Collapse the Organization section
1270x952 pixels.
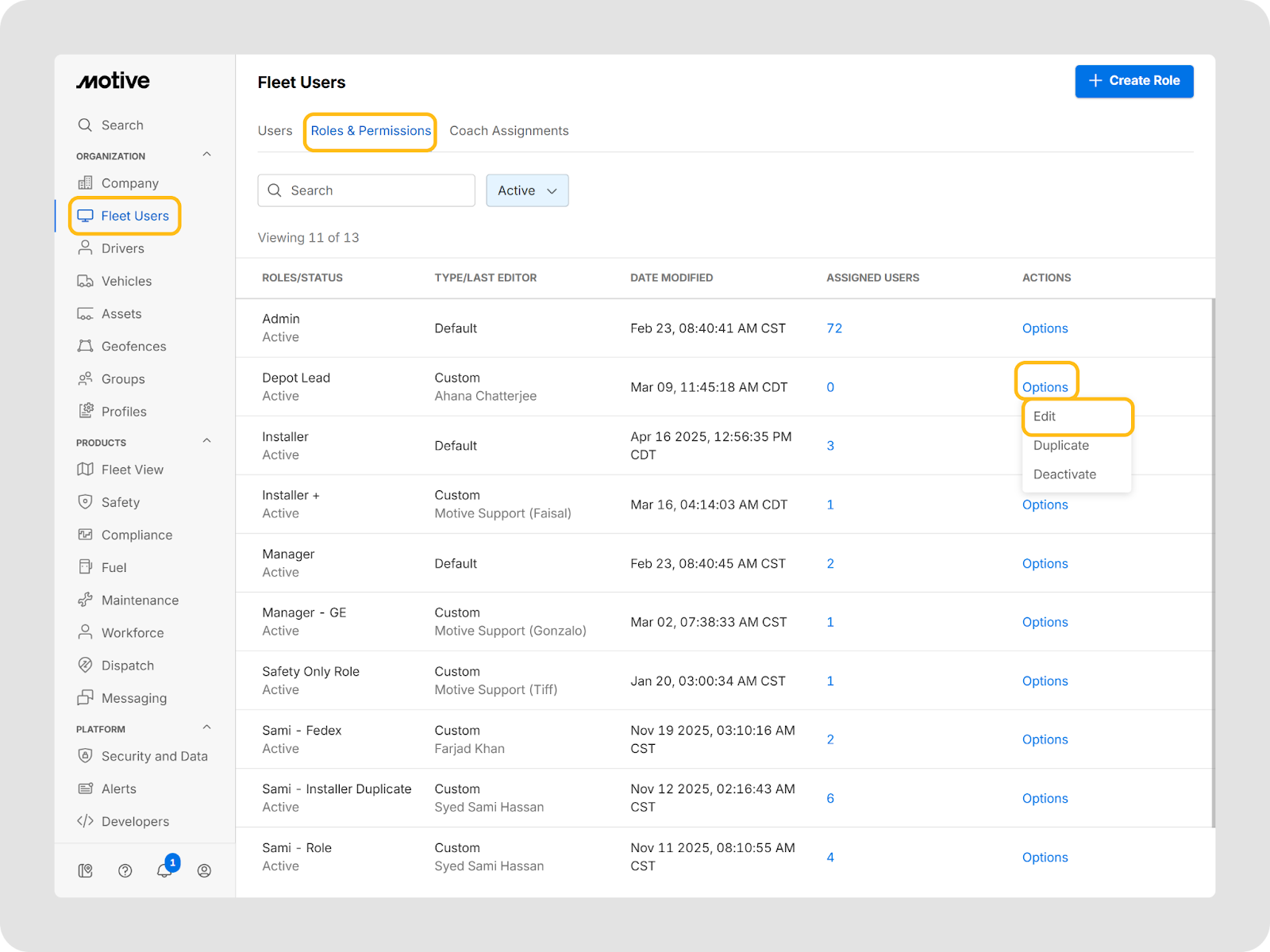[207, 155]
